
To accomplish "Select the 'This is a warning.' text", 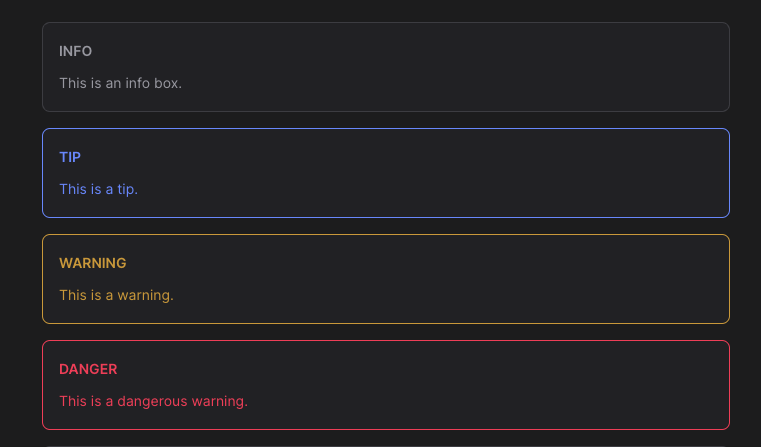I will [116, 295].
